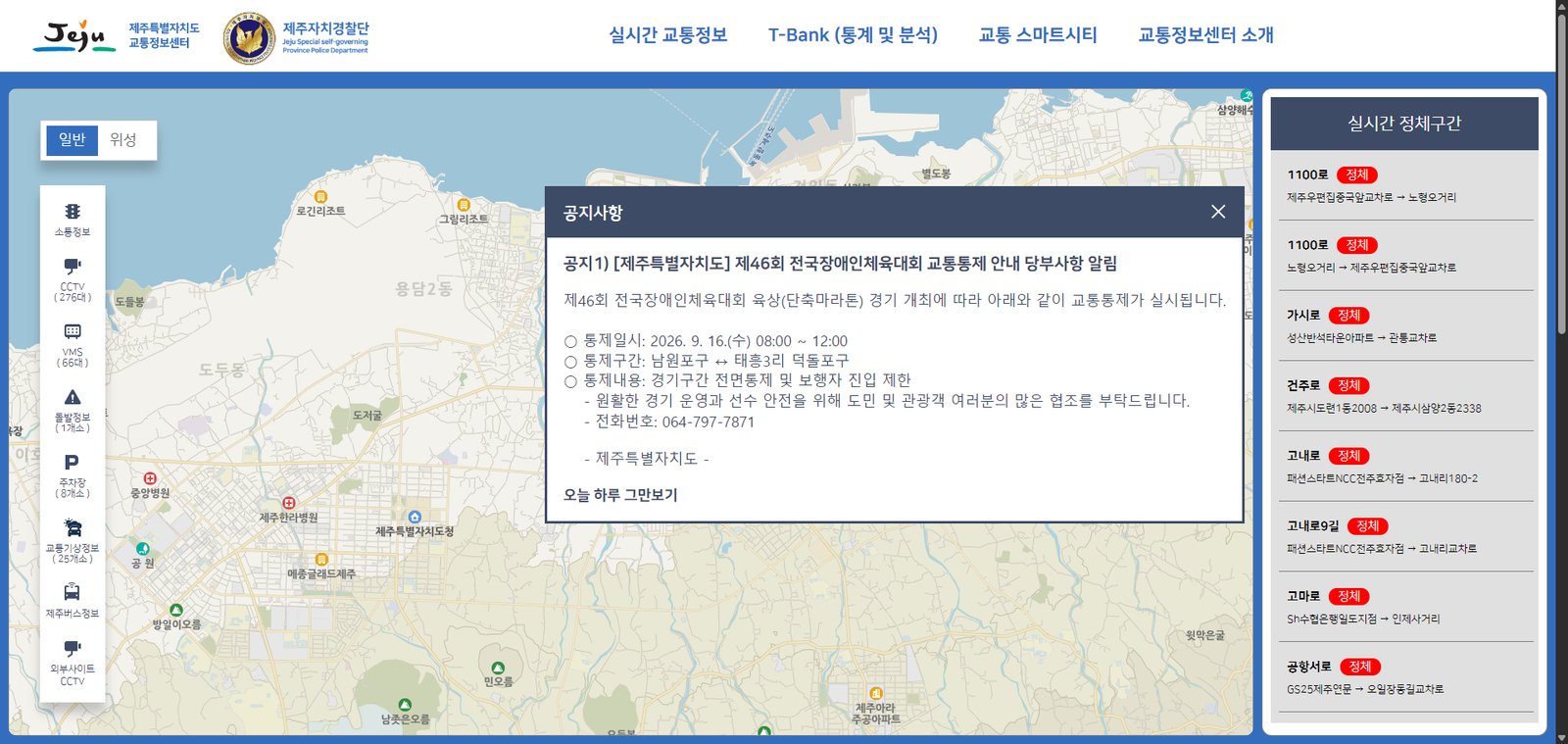This screenshot has width=1568, height=744.
Task: Click the 제주아라주공아파트 map marker
Action: pos(876,693)
